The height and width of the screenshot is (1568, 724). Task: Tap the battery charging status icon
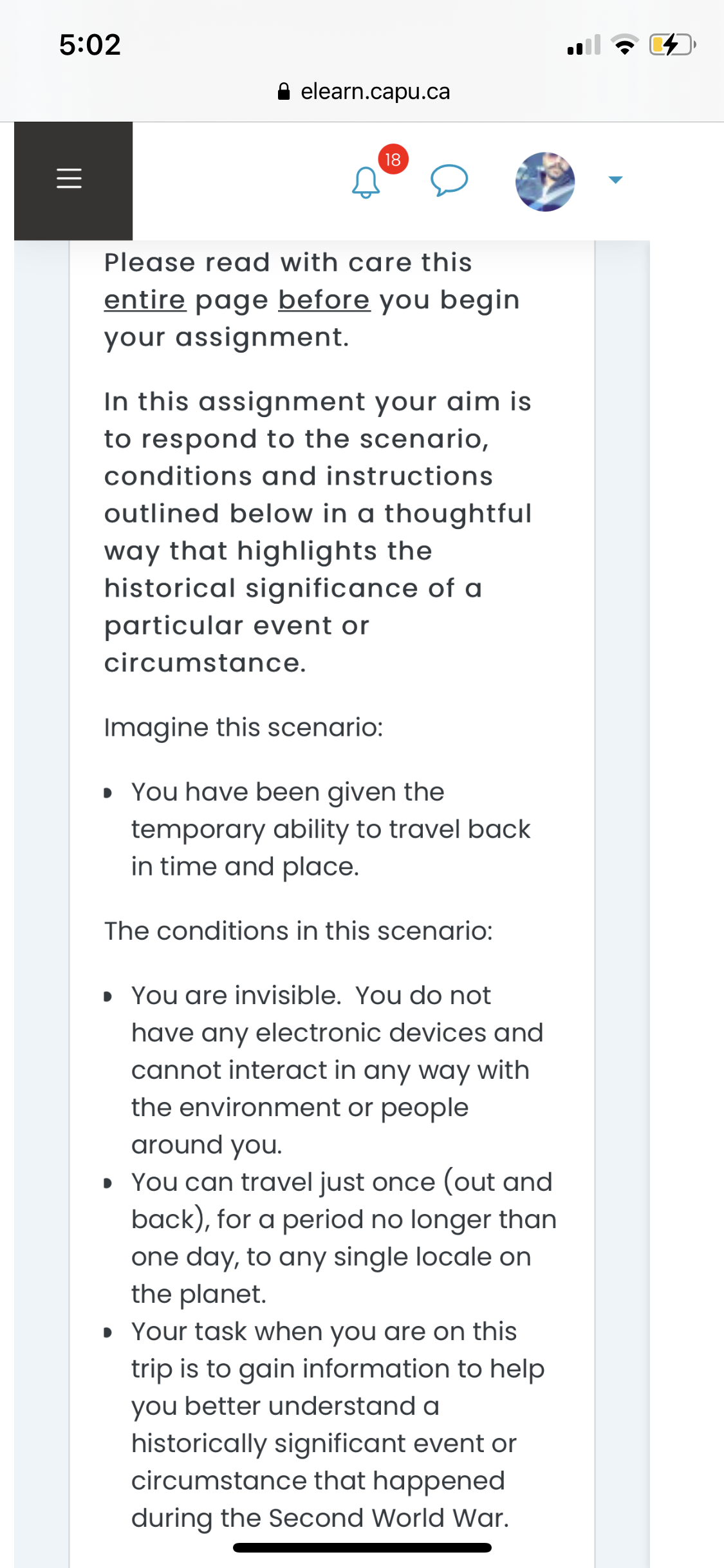tap(673, 45)
